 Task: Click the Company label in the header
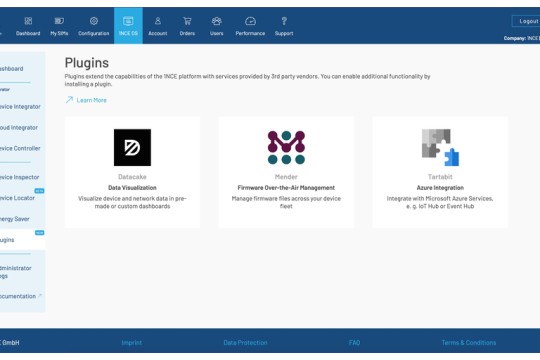click(515, 38)
